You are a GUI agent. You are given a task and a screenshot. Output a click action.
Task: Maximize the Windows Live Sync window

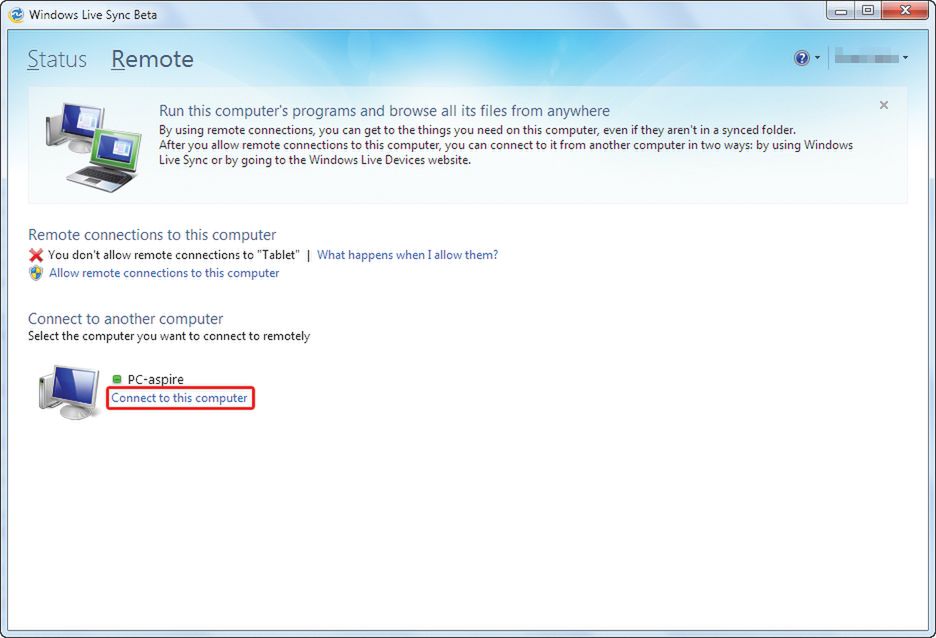click(868, 11)
